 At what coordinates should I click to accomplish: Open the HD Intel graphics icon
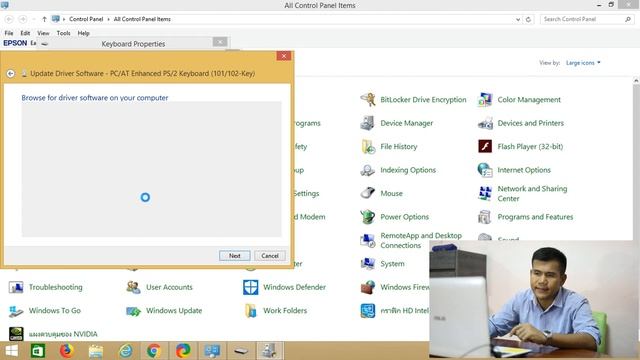(368, 311)
